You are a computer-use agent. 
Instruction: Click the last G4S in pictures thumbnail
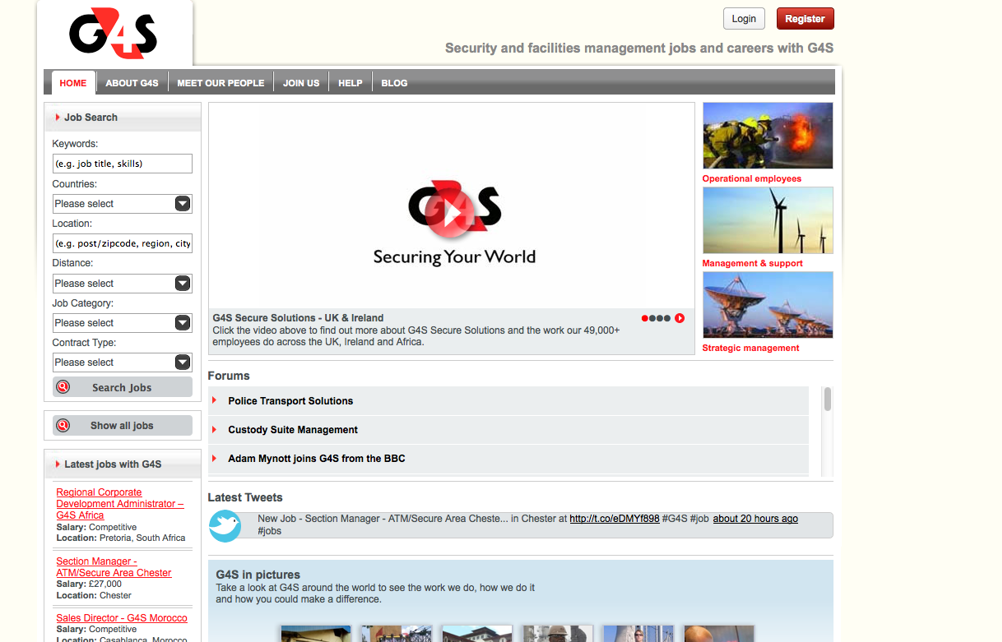(x=719, y=634)
